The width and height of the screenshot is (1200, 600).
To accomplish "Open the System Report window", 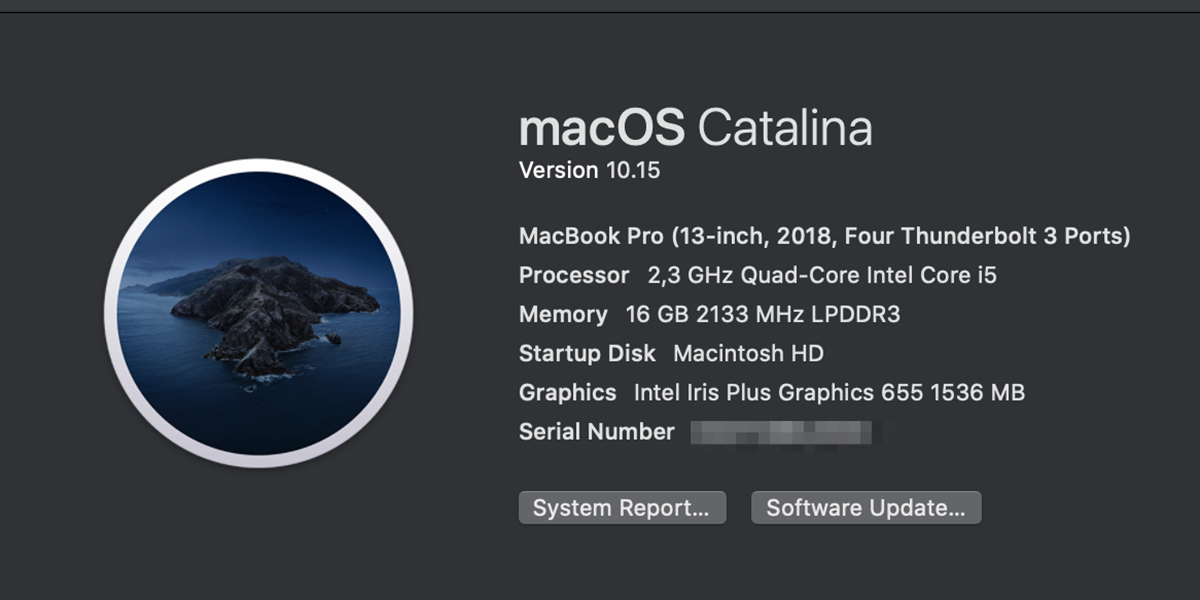I will tap(621, 508).
